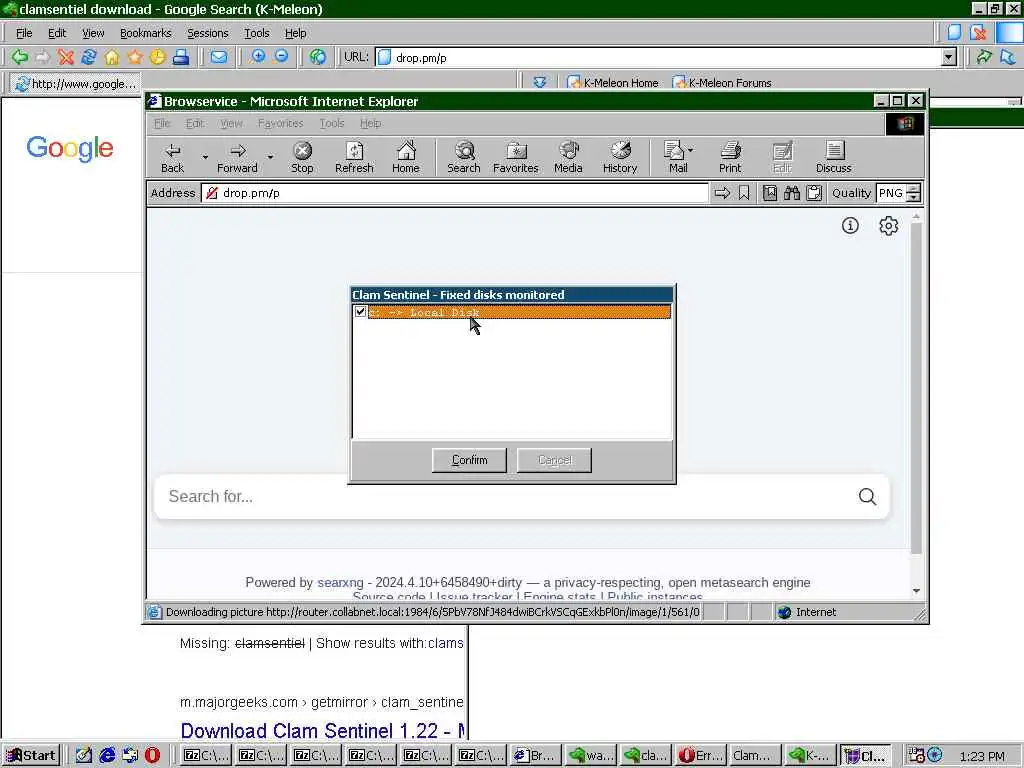The image size is (1024, 768).
Task: Click the red Stop icon in K-Meleon toolbar
Action: [x=65, y=57]
